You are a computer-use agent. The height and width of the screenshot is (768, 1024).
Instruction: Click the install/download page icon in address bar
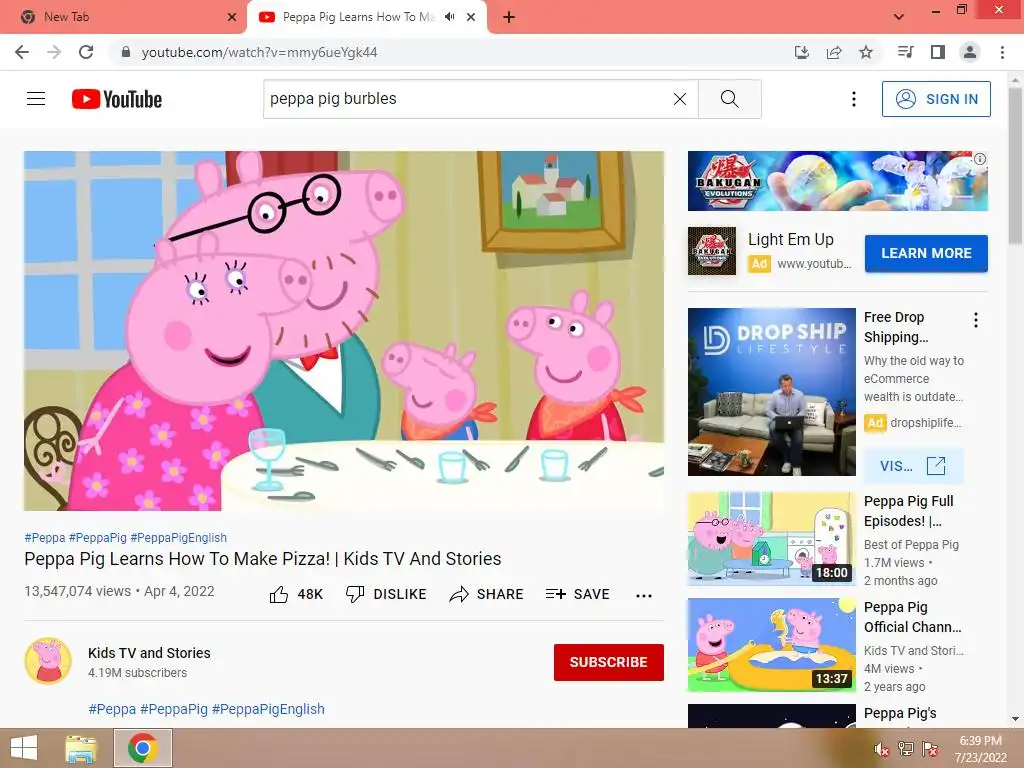click(x=802, y=52)
